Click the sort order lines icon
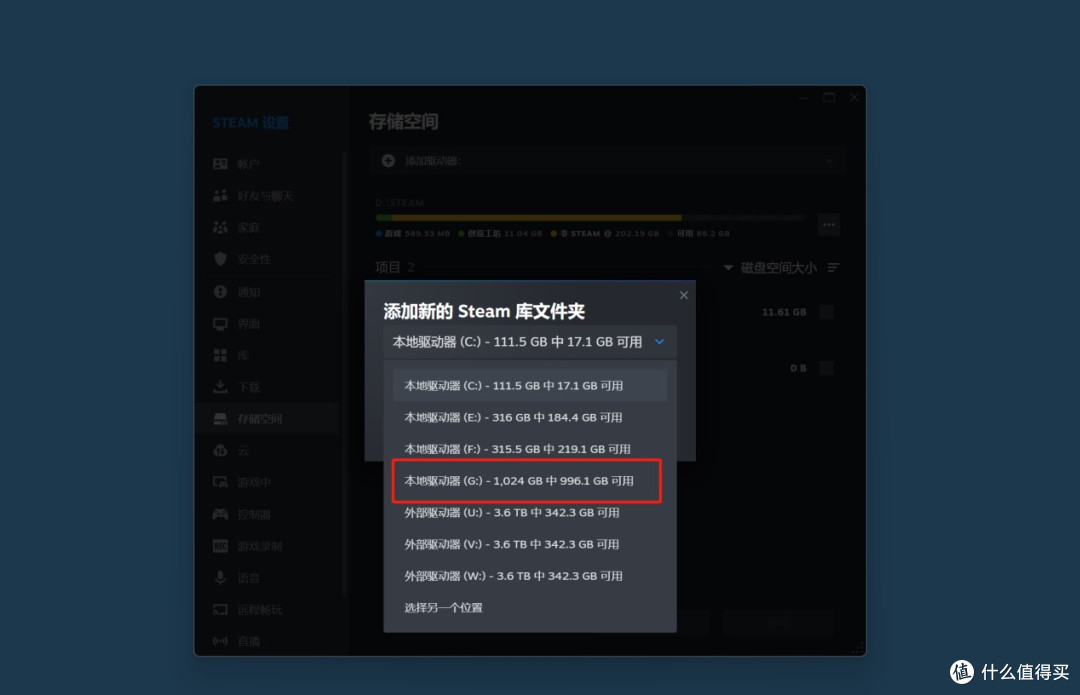The image size is (1080, 695). point(833,267)
